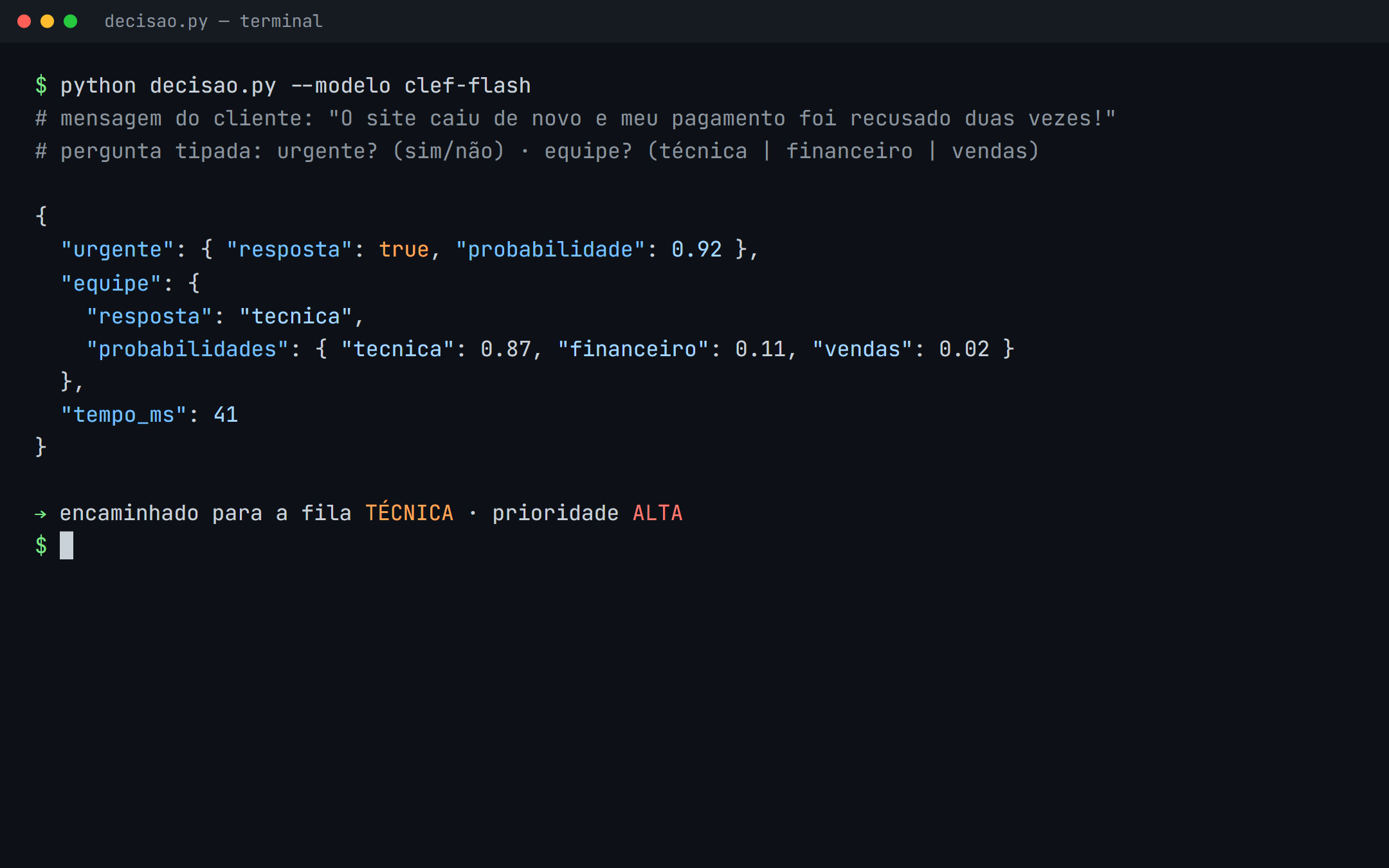The width and height of the screenshot is (1389, 868).
Task: Click the vendas probability 0.02
Action: 964,349
